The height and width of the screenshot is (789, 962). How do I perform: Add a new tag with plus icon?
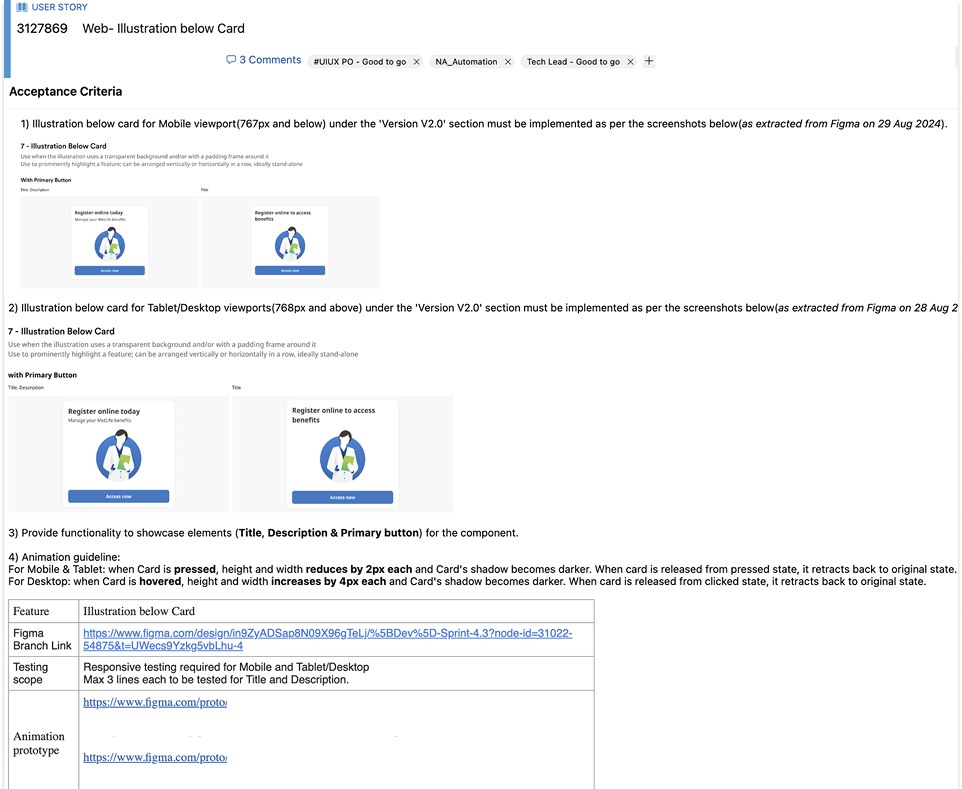click(649, 61)
